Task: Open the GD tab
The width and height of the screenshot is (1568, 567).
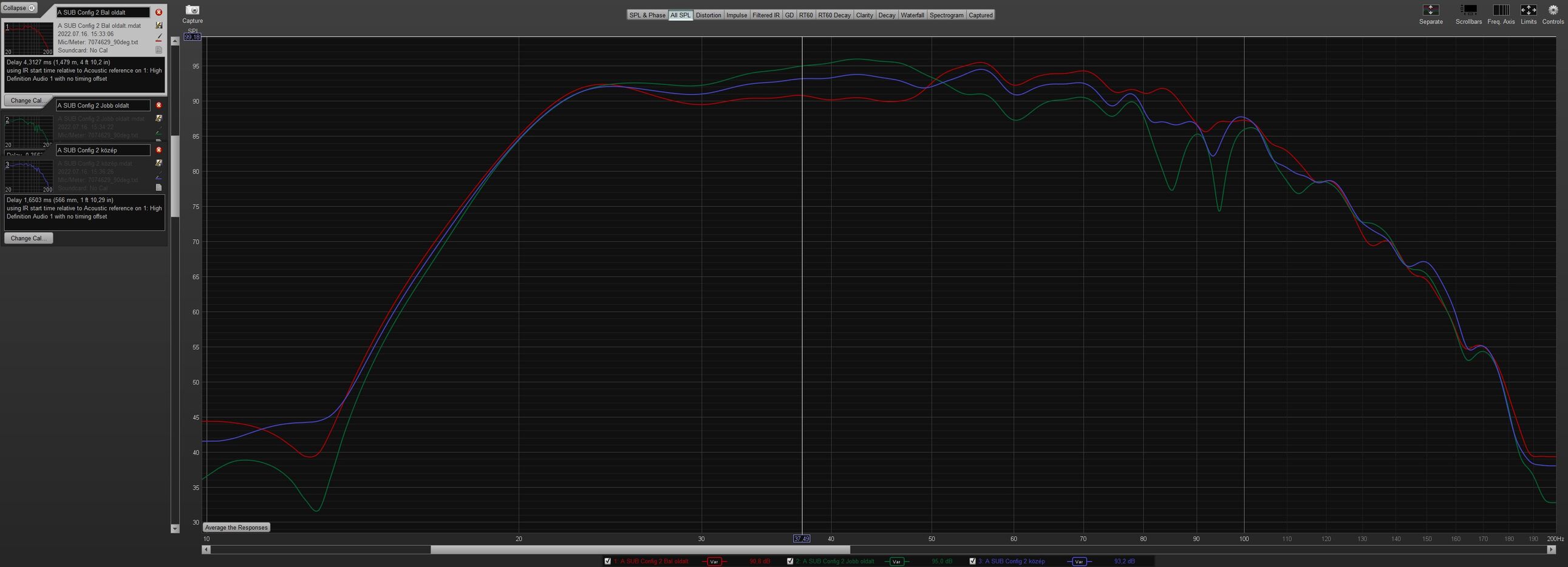Action: point(789,15)
